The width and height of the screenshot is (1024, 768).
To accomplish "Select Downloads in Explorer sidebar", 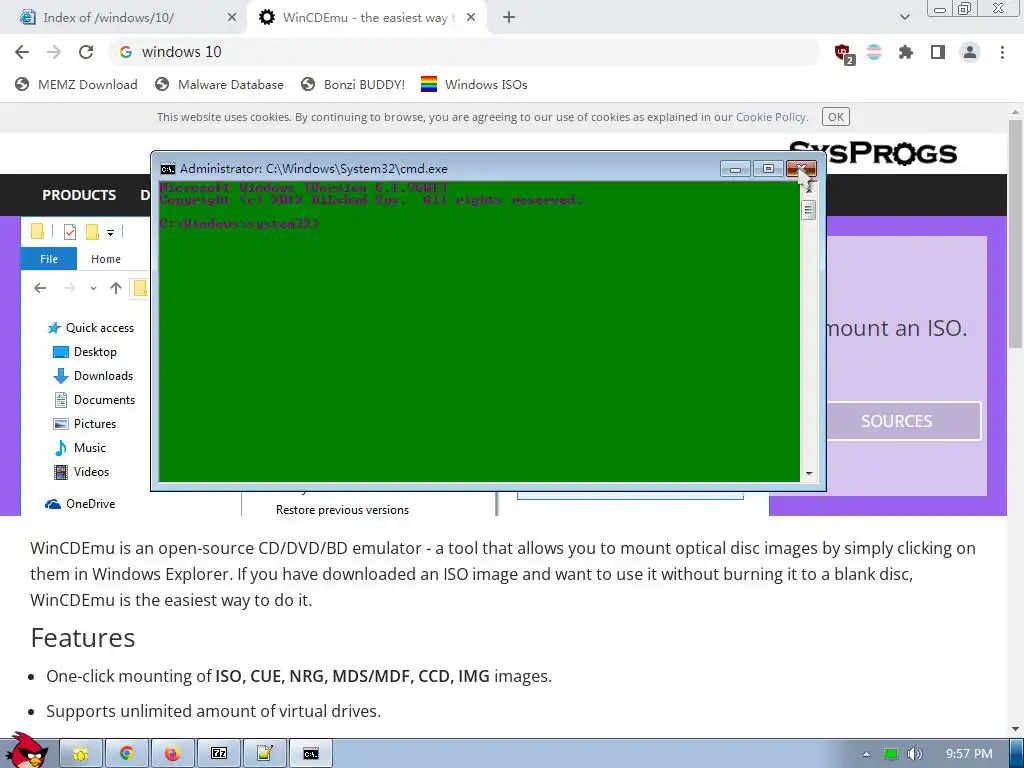I will tap(93, 376).
